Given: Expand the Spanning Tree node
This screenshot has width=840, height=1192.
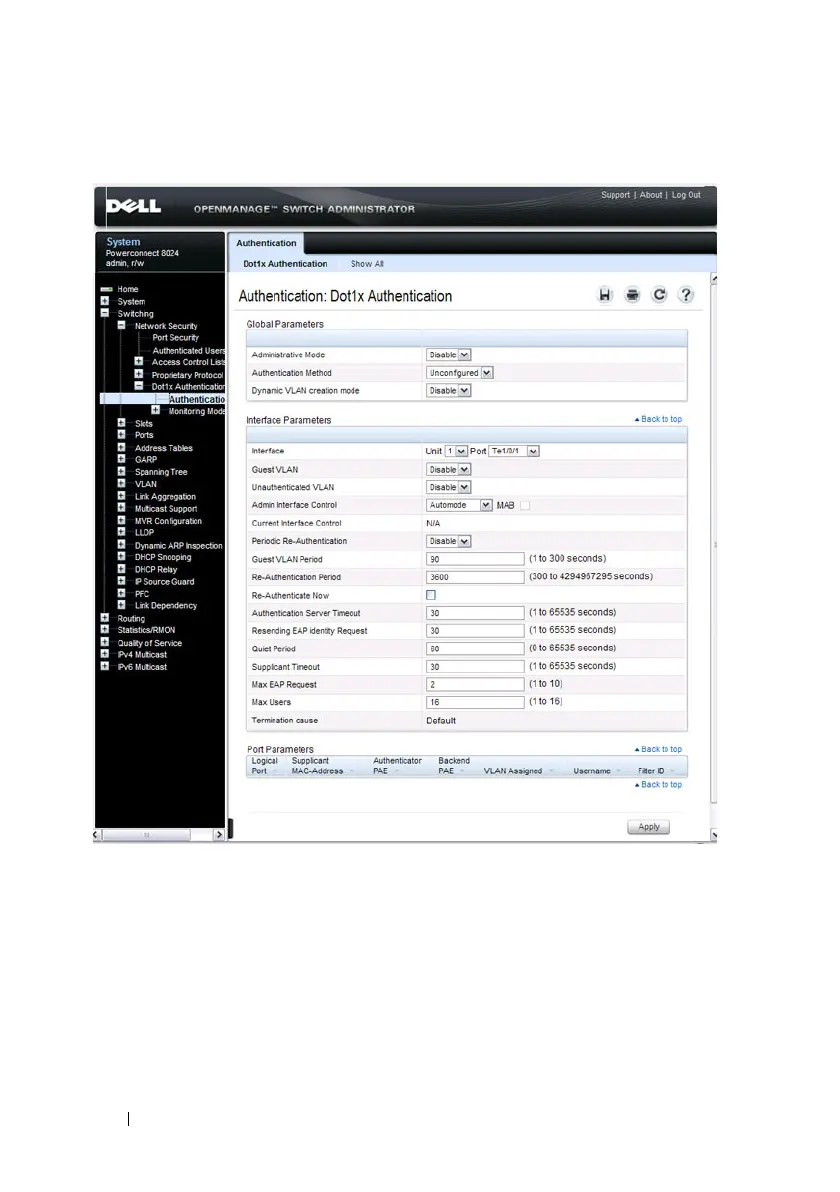Looking at the screenshot, I should 122,471.
